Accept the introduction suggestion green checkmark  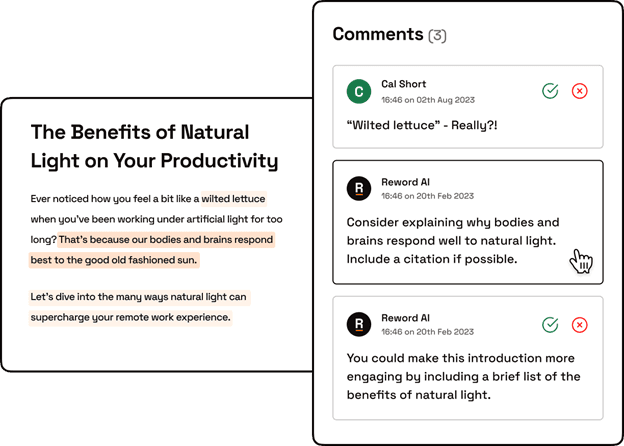pos(550,325)
